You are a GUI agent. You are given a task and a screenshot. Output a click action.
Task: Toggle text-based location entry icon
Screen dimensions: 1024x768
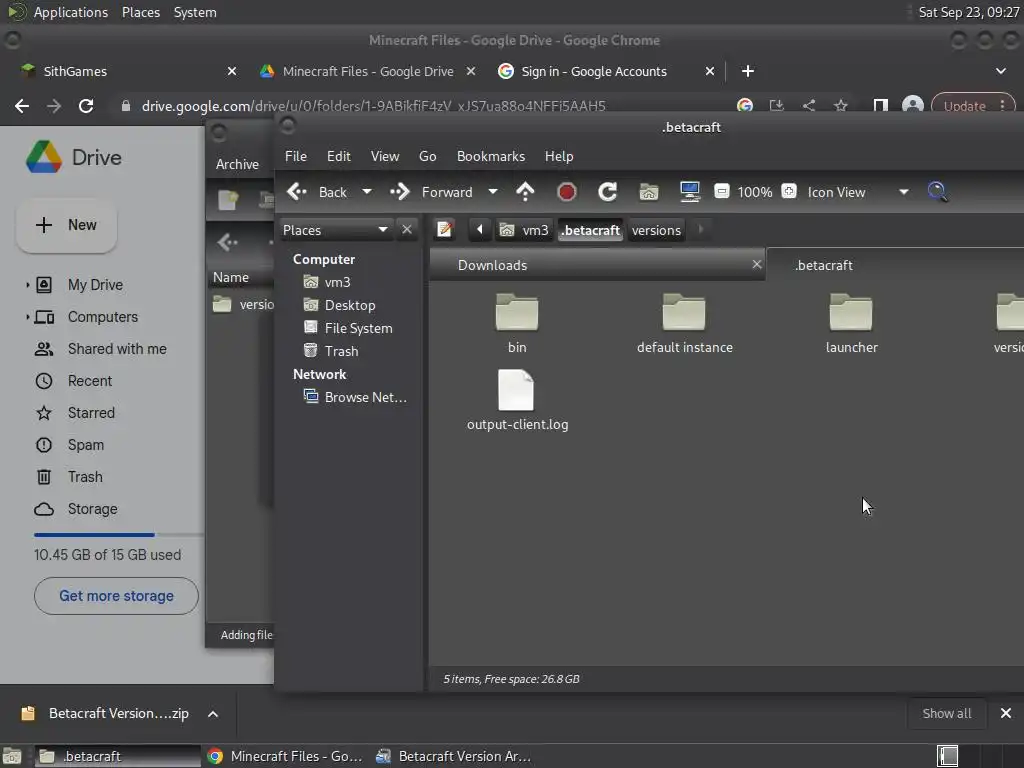[445, 229]
